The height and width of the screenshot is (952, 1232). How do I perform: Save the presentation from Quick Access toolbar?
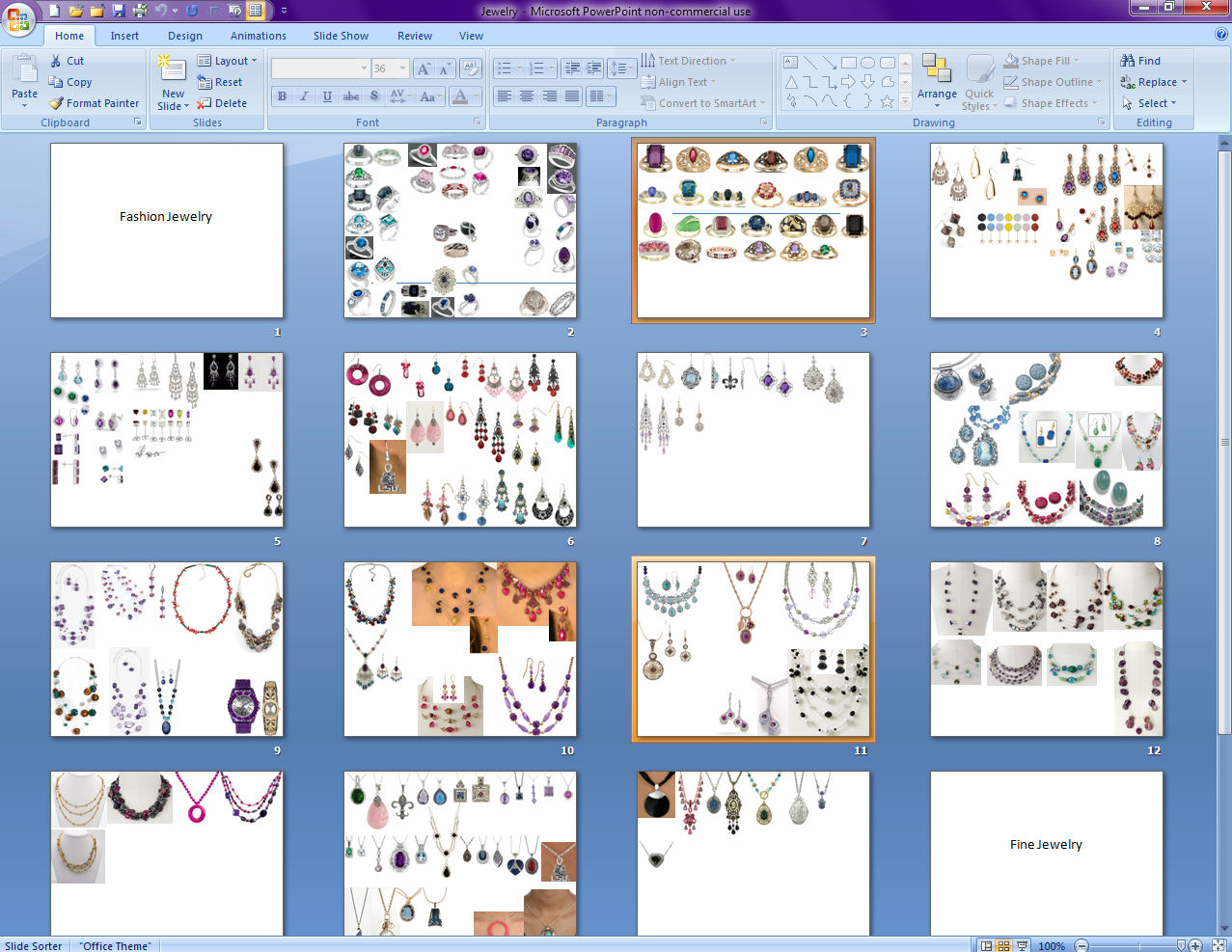(x=118, y=11)
